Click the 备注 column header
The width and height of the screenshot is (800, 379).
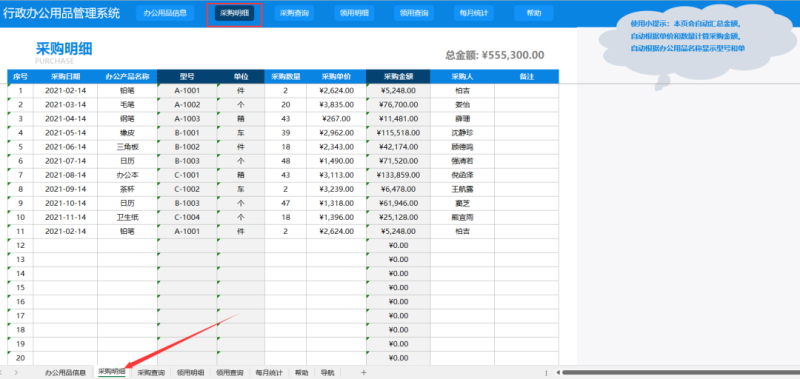tap(527, 77)
